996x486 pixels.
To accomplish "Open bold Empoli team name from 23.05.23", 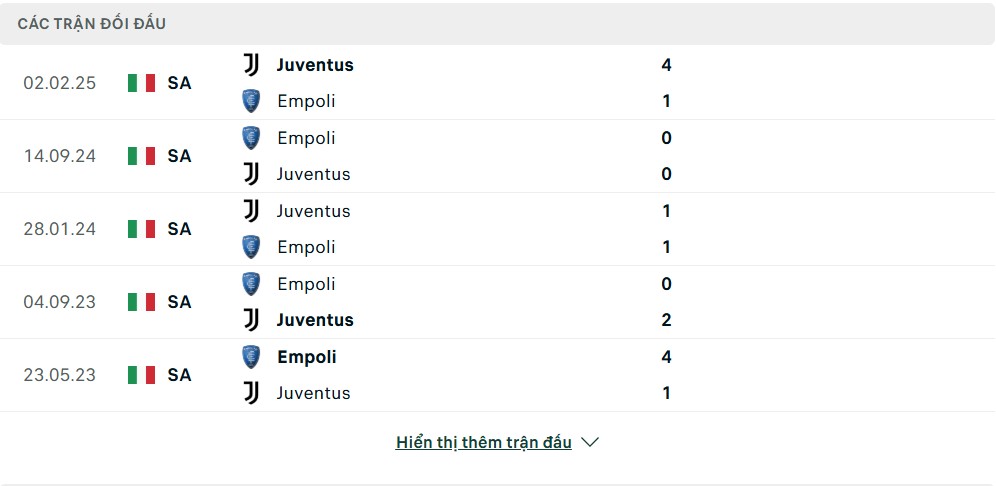I will click(307, 357).
